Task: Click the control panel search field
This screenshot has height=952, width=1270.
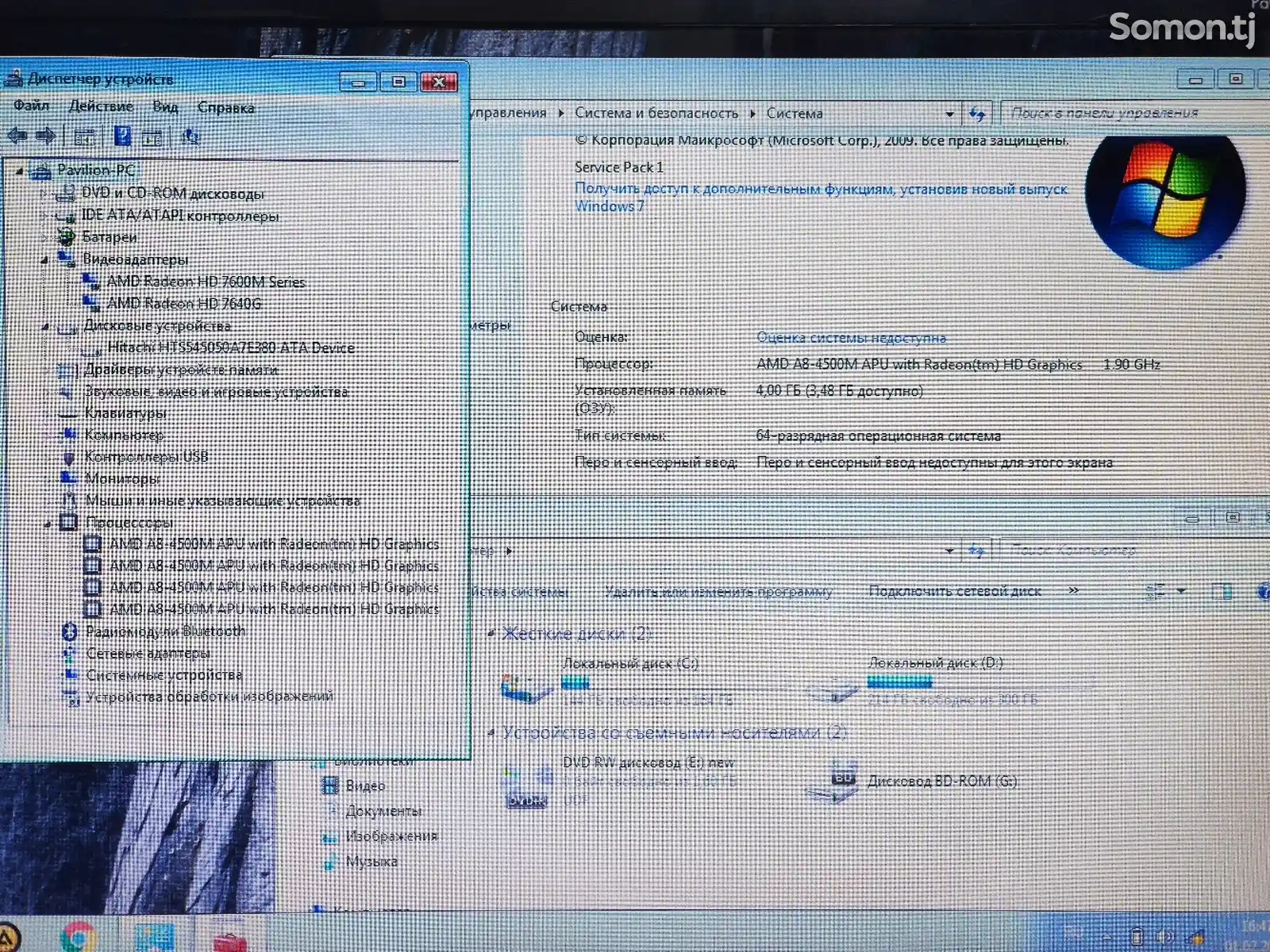Action: tap(1135, 113)
